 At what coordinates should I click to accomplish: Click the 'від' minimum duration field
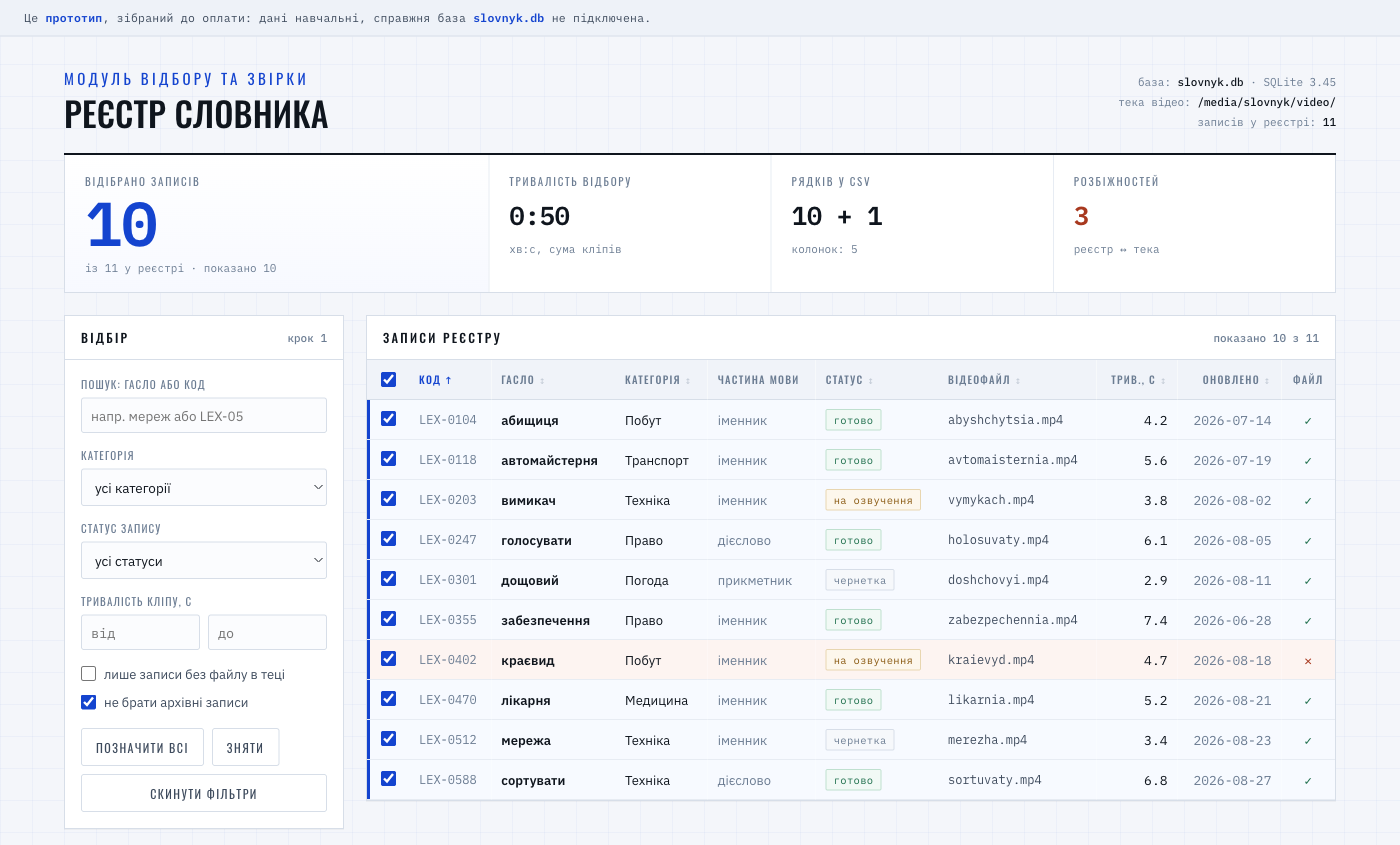(x=140, y=632)
